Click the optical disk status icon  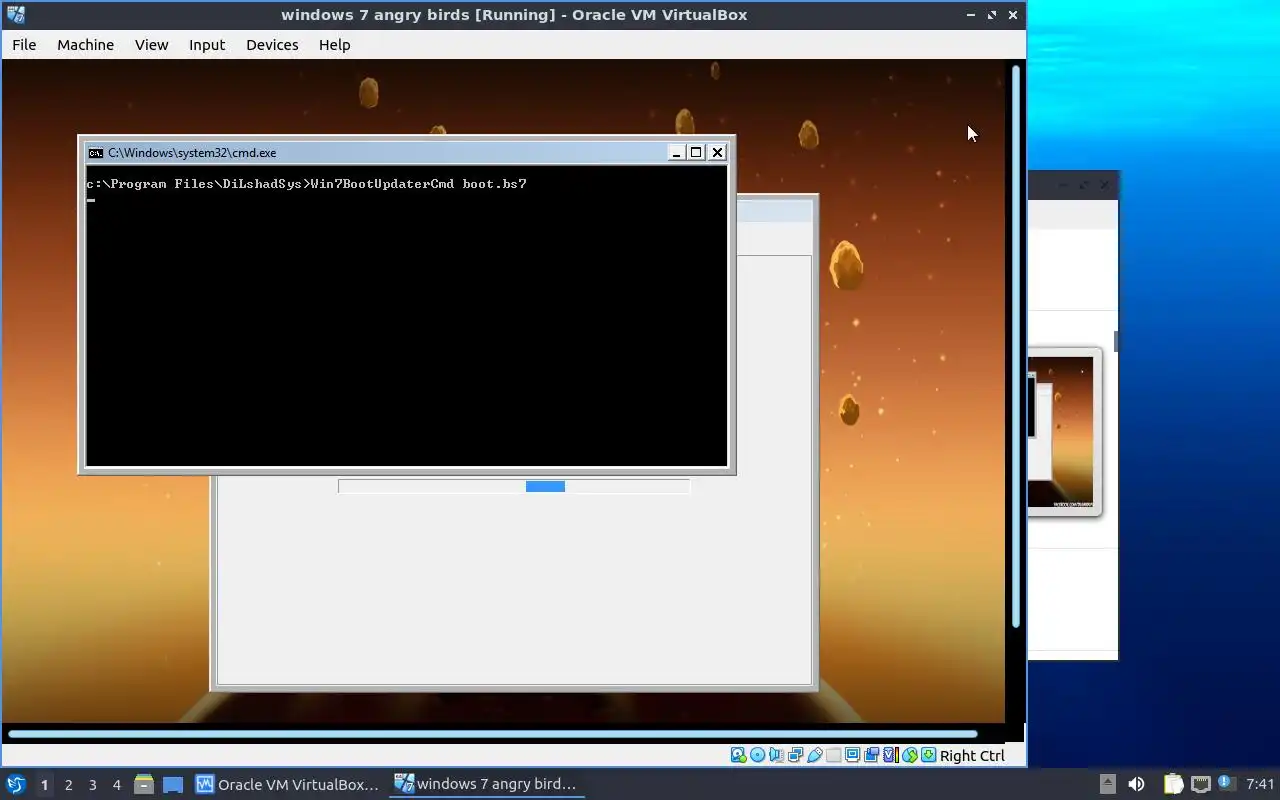pyautogui.click(x=757, y=755)
